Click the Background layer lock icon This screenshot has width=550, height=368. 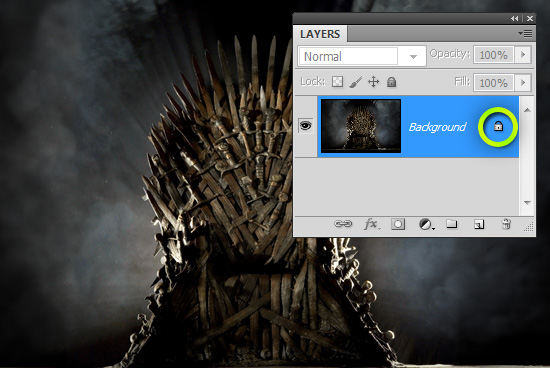pos(498,126)
